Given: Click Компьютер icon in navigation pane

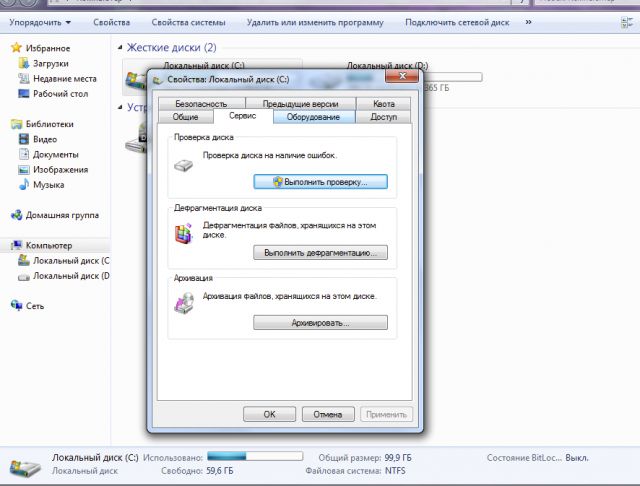Looking at the screenshot, I should pyautogui.click(x=16, y=245).
